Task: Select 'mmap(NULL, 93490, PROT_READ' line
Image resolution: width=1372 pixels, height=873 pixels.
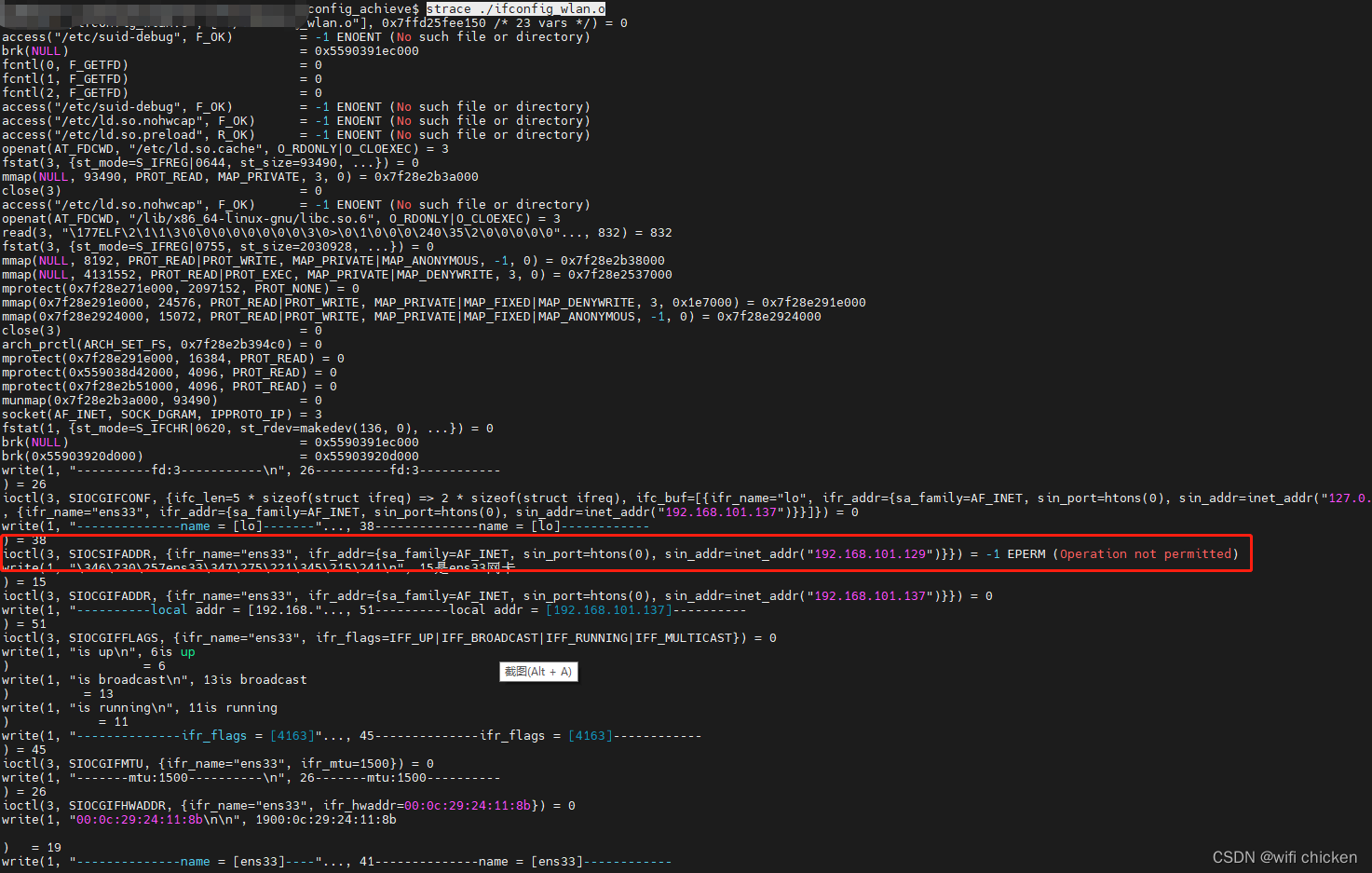Action: point(240,177)
